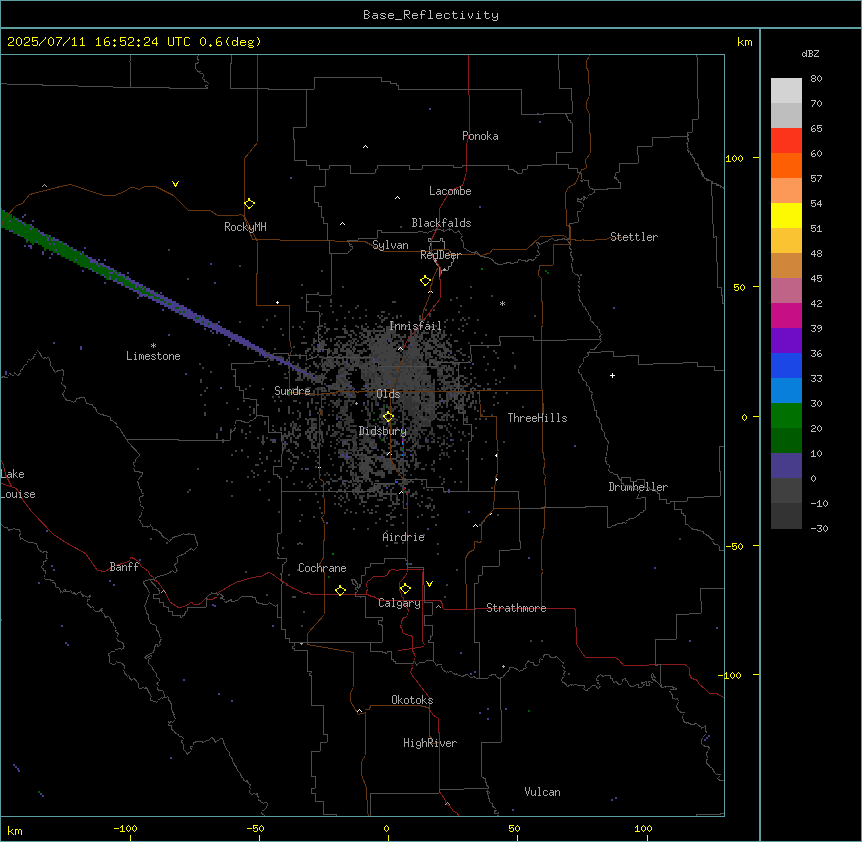Click the dBZ legend heading
The image size is (862, 842).
pyautogui.click(x=810, y=53)
